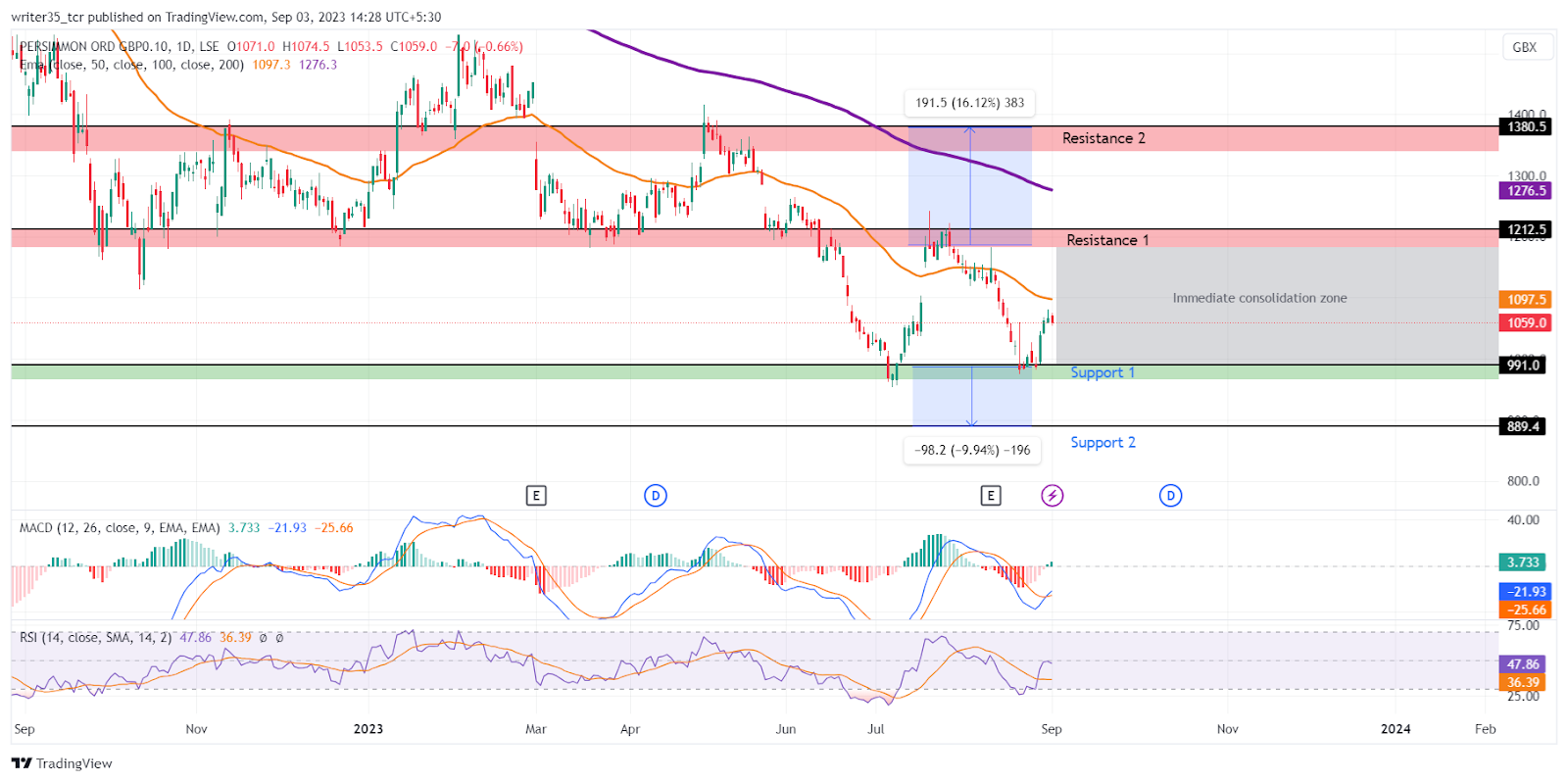
Task: Select the 889.4 price axis label
Action: coord(1523,426)
